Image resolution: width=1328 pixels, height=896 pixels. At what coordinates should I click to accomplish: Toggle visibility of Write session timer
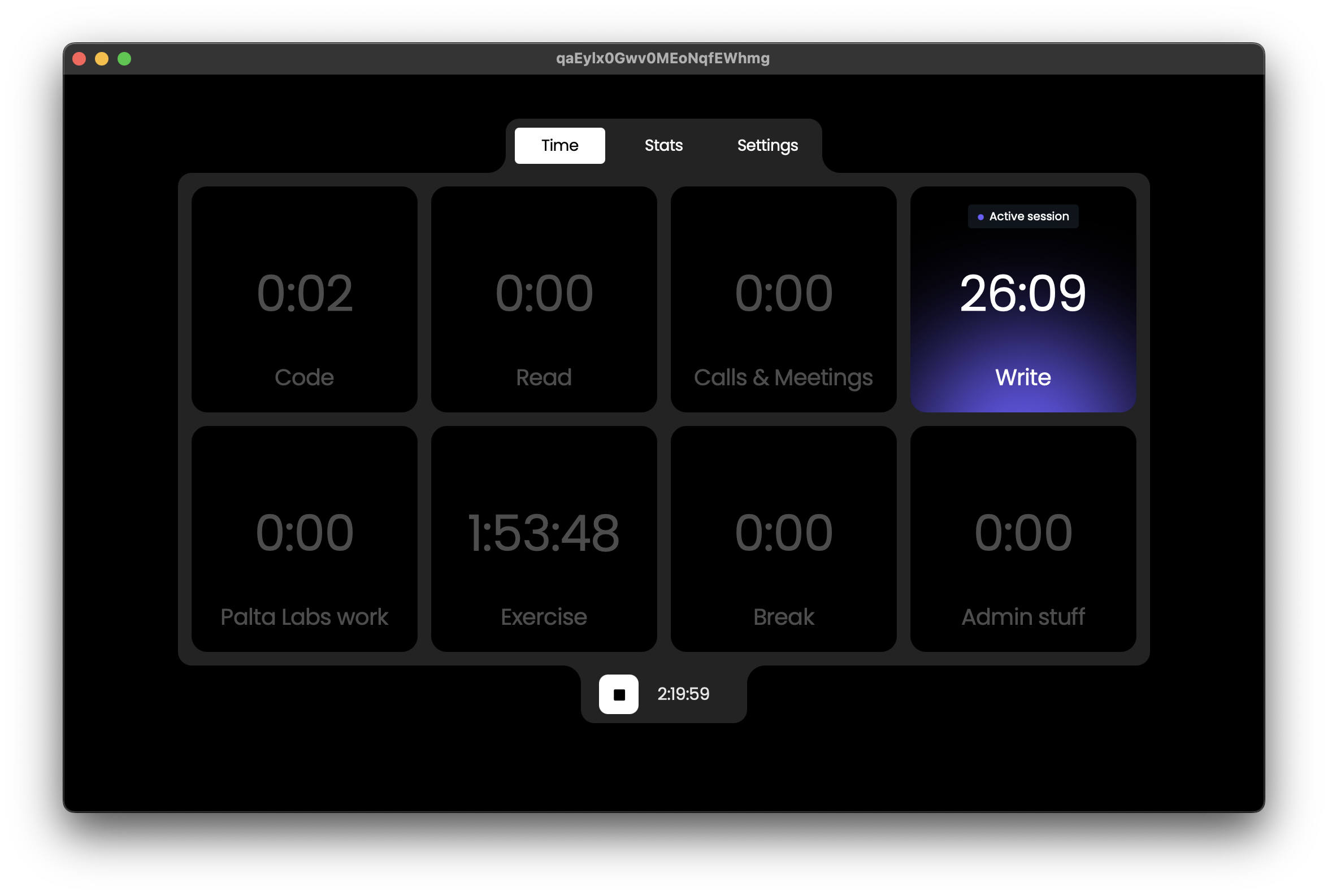[x=1022, y=291]
